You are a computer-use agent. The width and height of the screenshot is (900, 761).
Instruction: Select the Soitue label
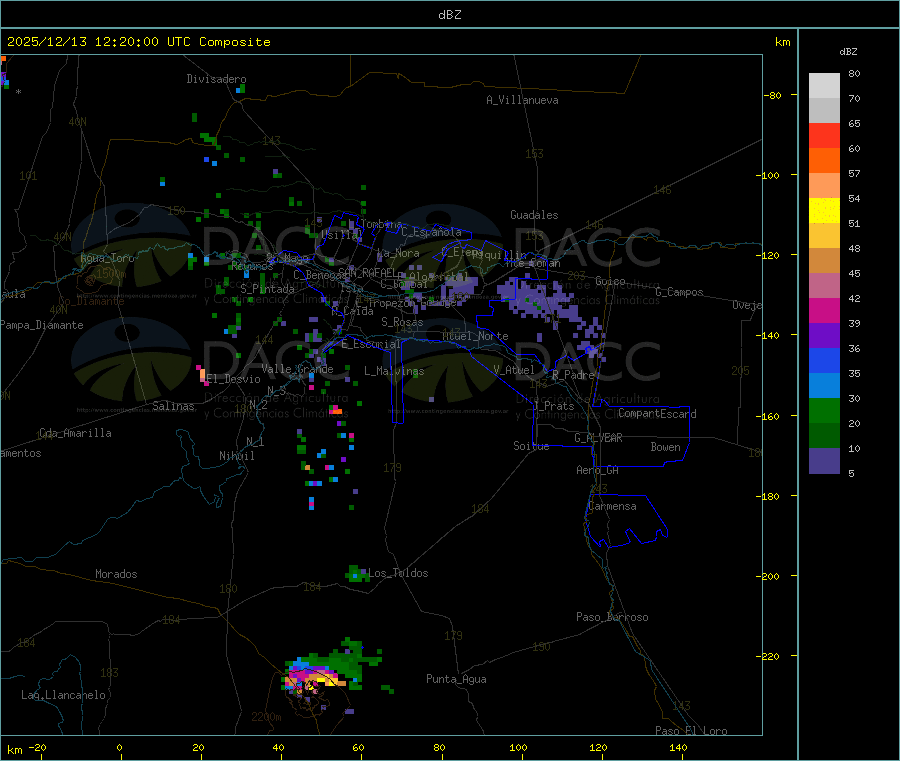click(x=531, y=446)
